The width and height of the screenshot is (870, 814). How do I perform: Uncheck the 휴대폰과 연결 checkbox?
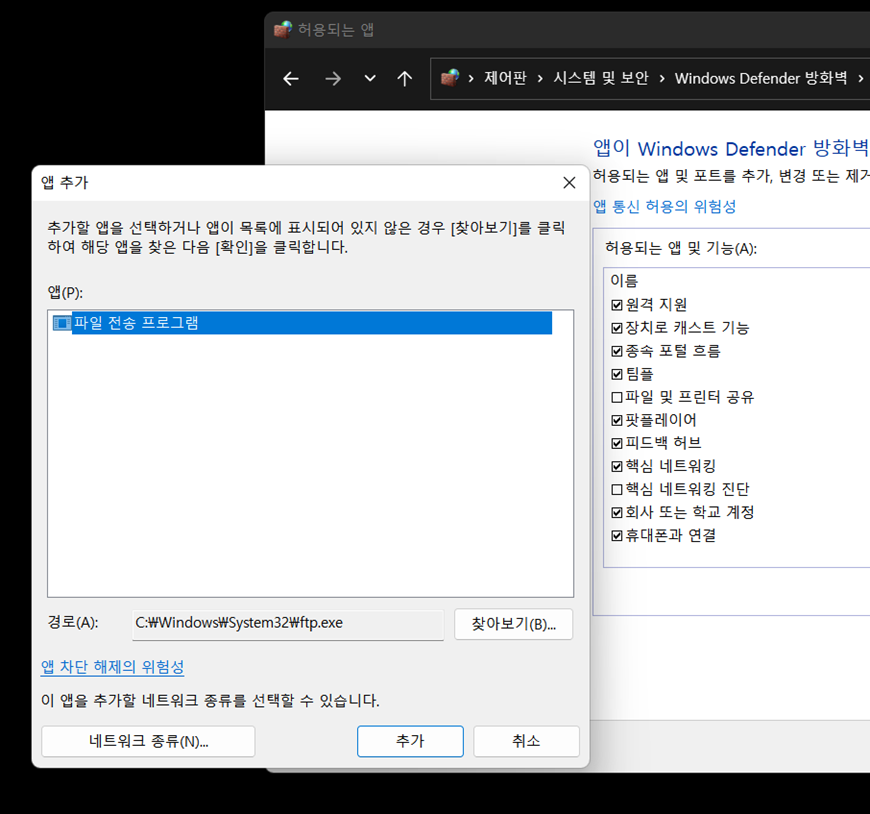[616, 536]
